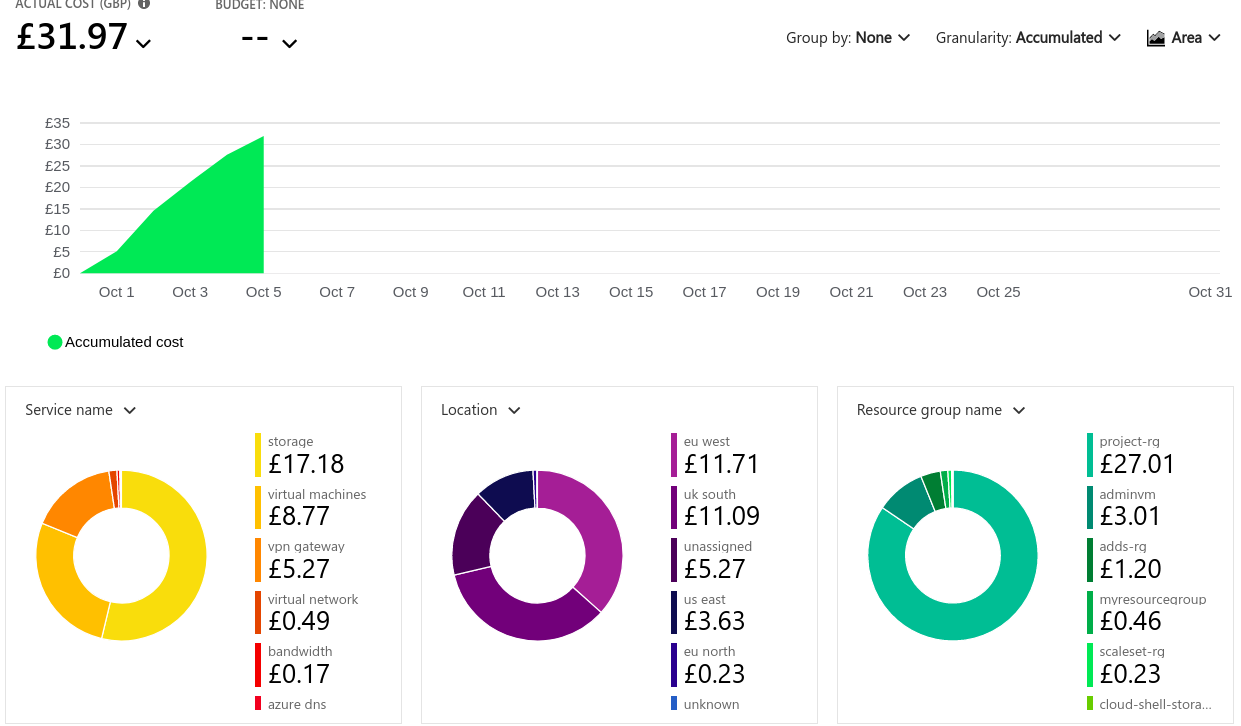Click the adds-rg £1.20 value

(x=1130, y=569)
